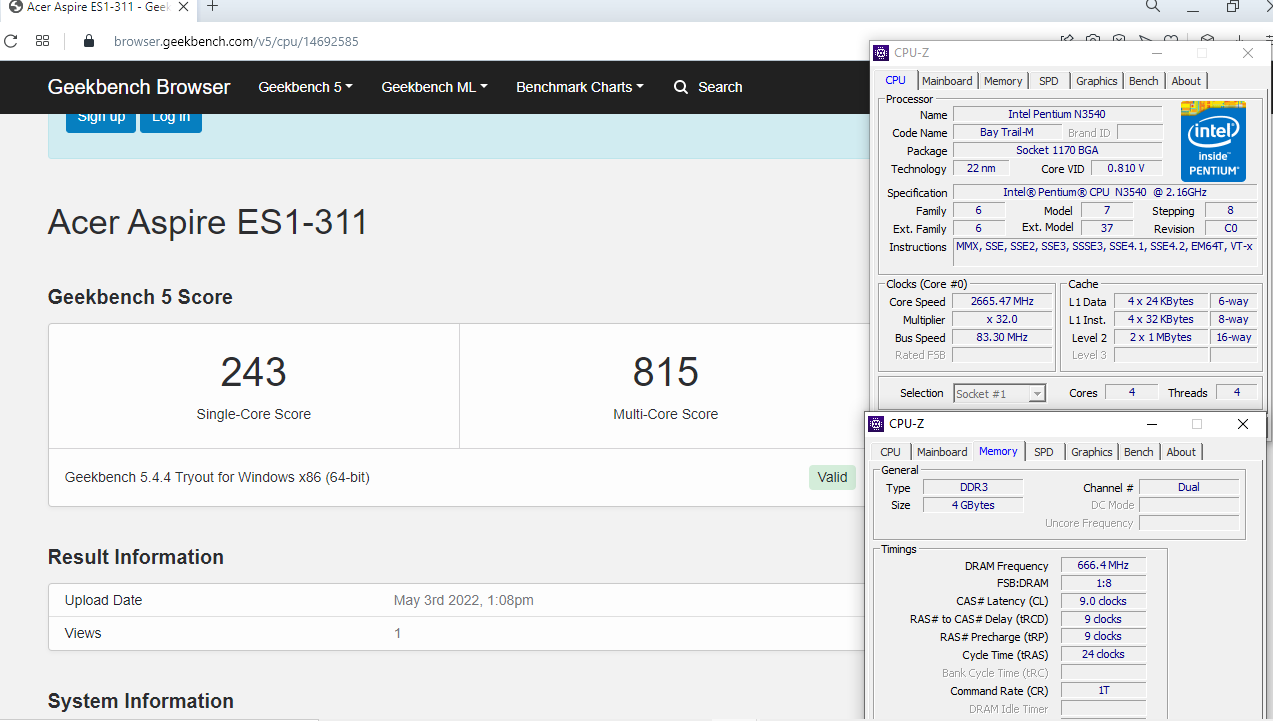Switch to Mainboard tab in lower CPU-Z
The width and height of the screenshot is (1273, 721).
point(942,452)
